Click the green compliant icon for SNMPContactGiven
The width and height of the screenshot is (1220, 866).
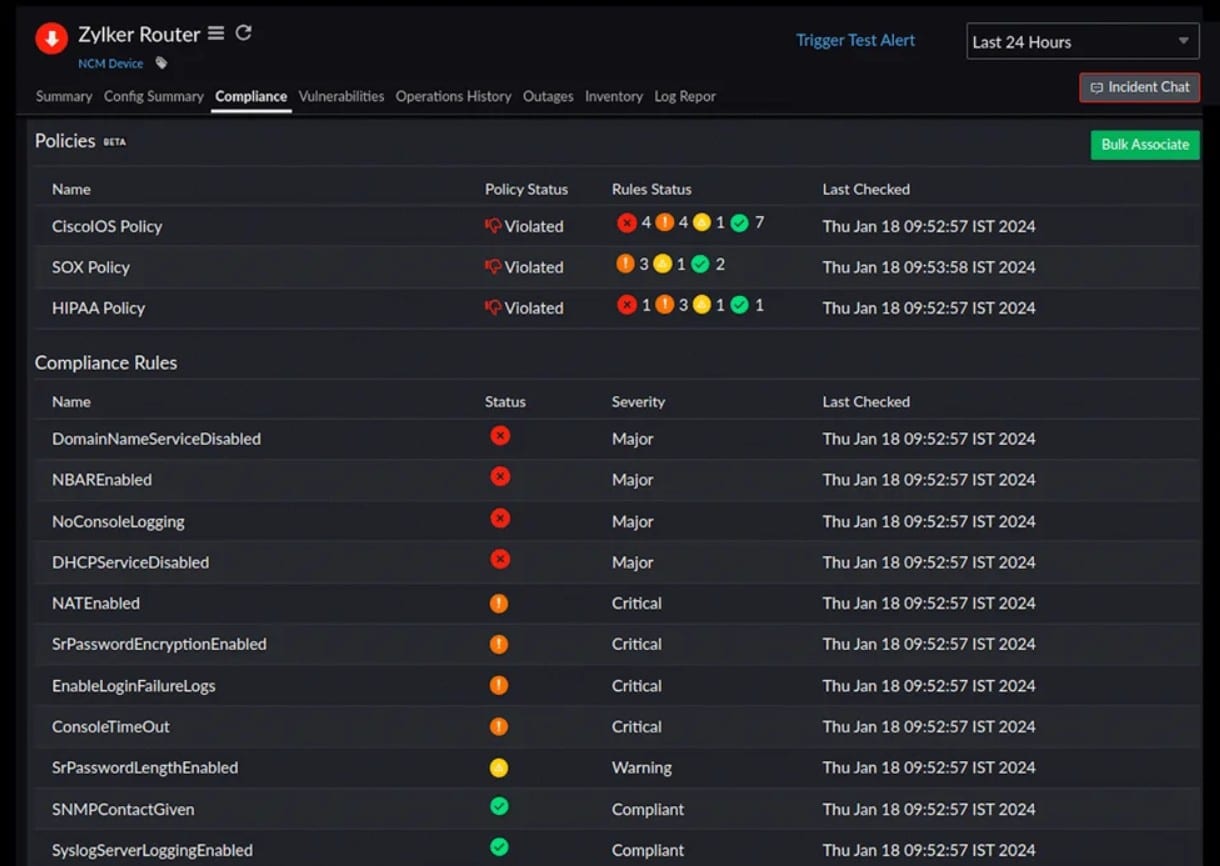[499, 806]
